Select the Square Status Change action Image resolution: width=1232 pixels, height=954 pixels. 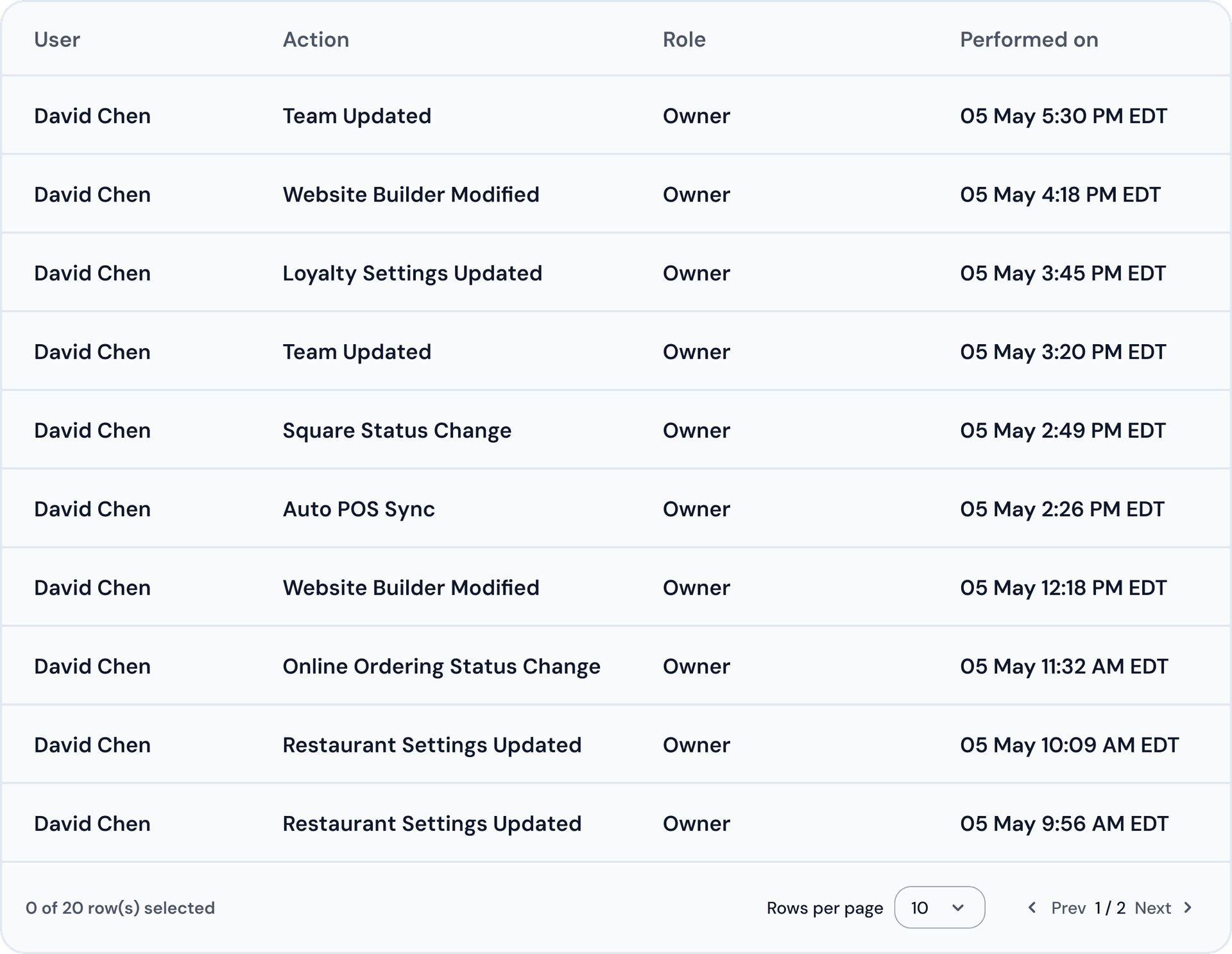tap(397, 431)
